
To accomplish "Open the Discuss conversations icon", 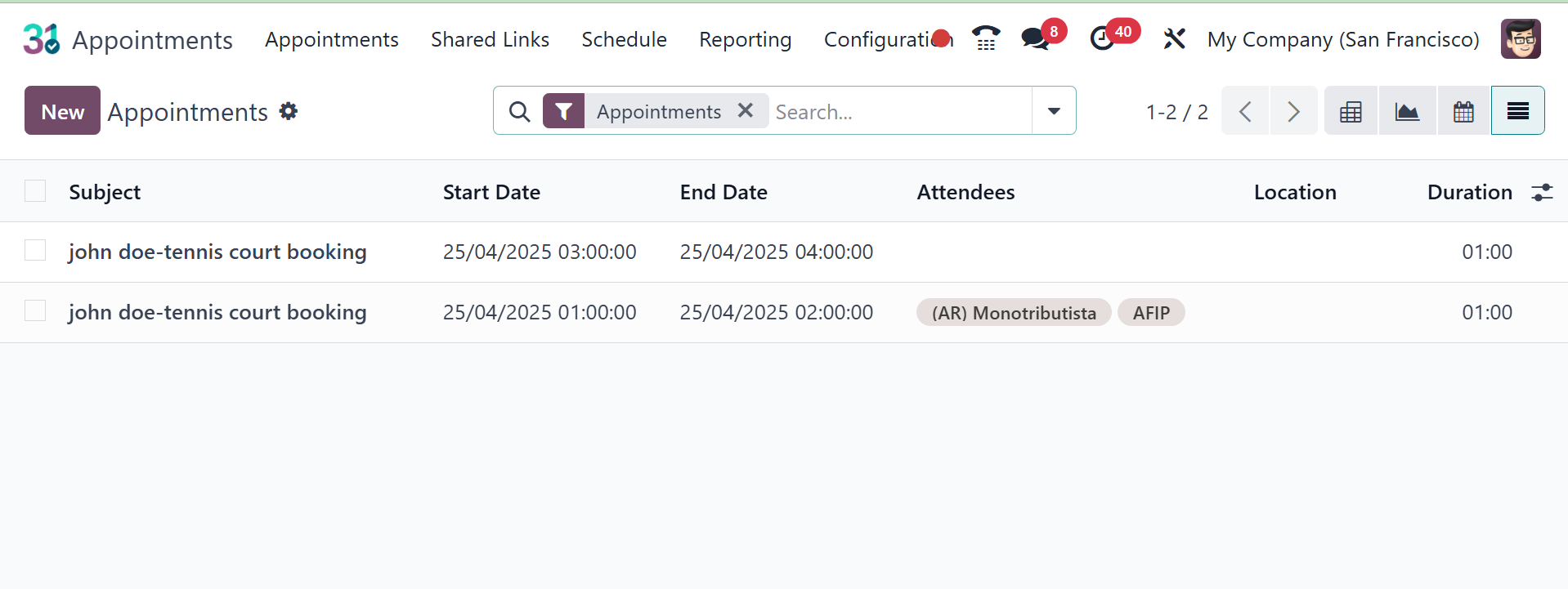I will pos(1035,38).
